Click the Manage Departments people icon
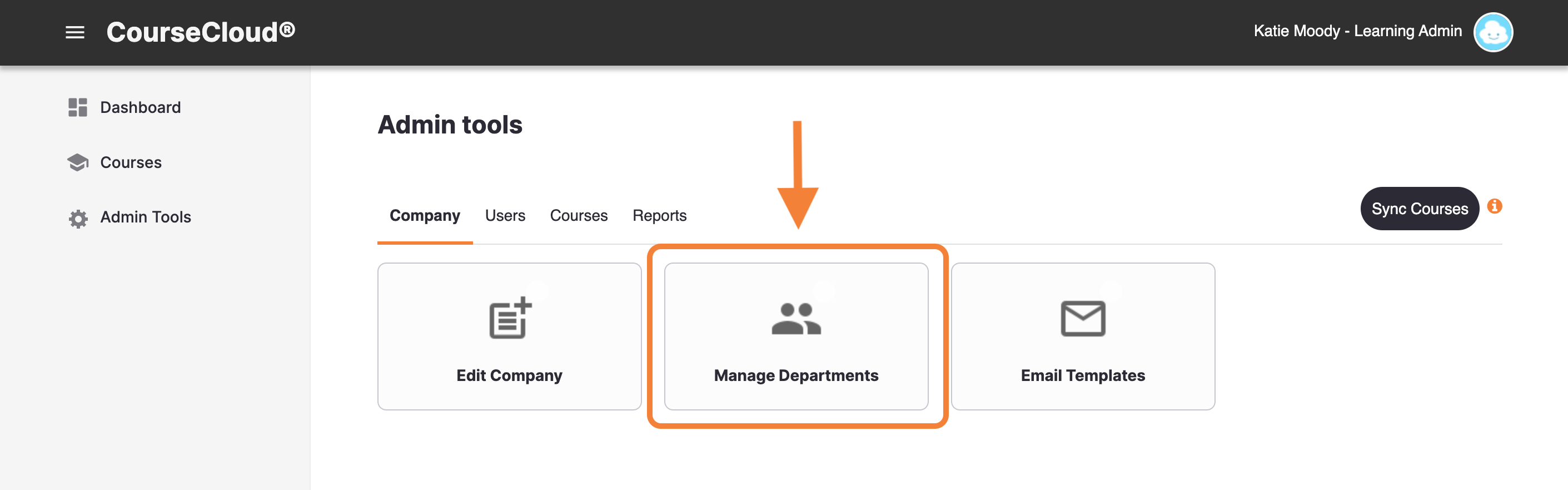The height and width of the screenshot is (490, 1568). (796, 318)
